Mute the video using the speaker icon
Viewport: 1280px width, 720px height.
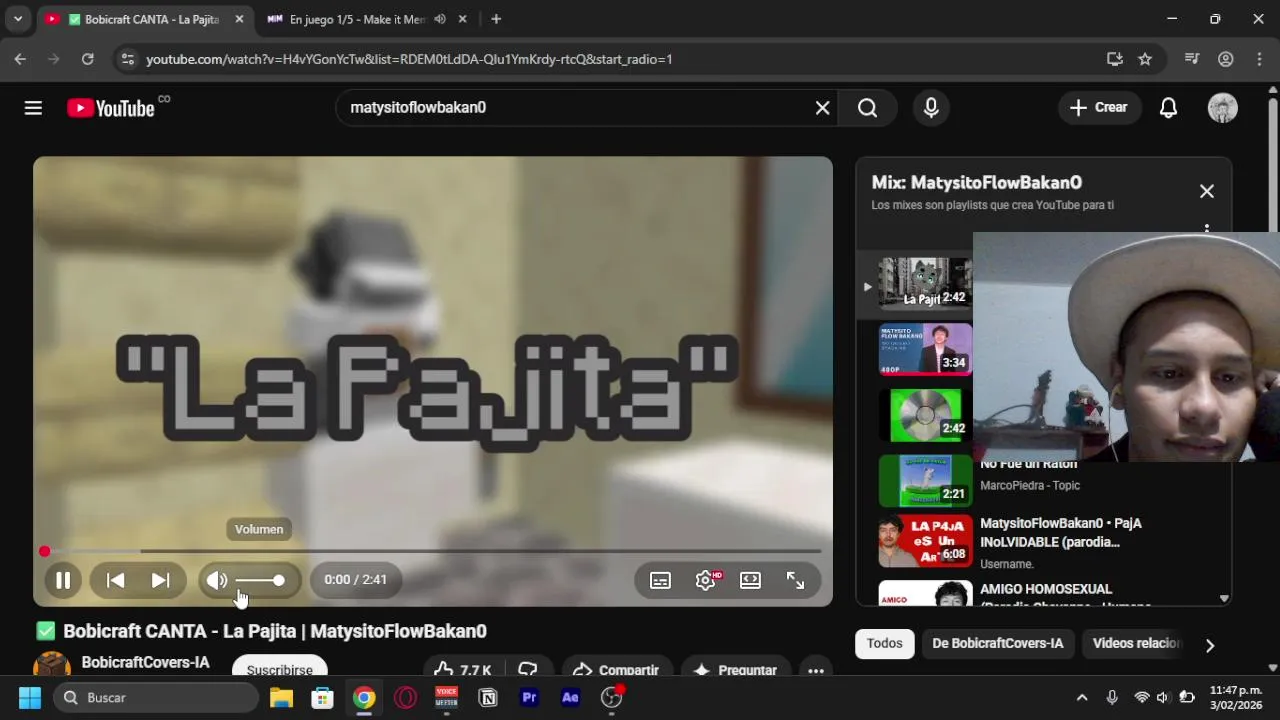pyautogui.click(x=217, y=580)
